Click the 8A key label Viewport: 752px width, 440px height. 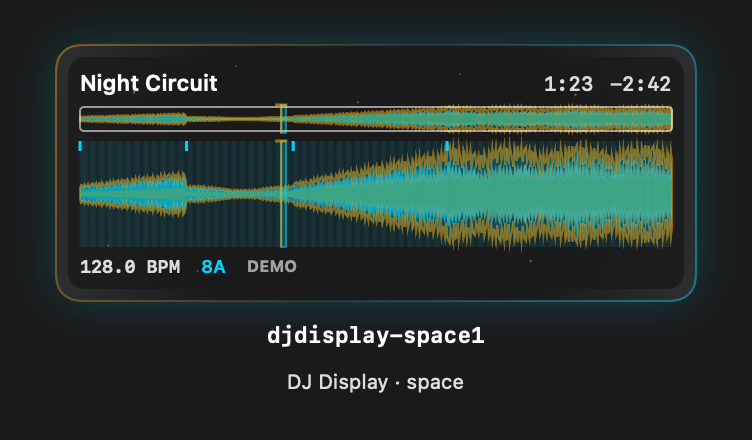tap(213, 267)
